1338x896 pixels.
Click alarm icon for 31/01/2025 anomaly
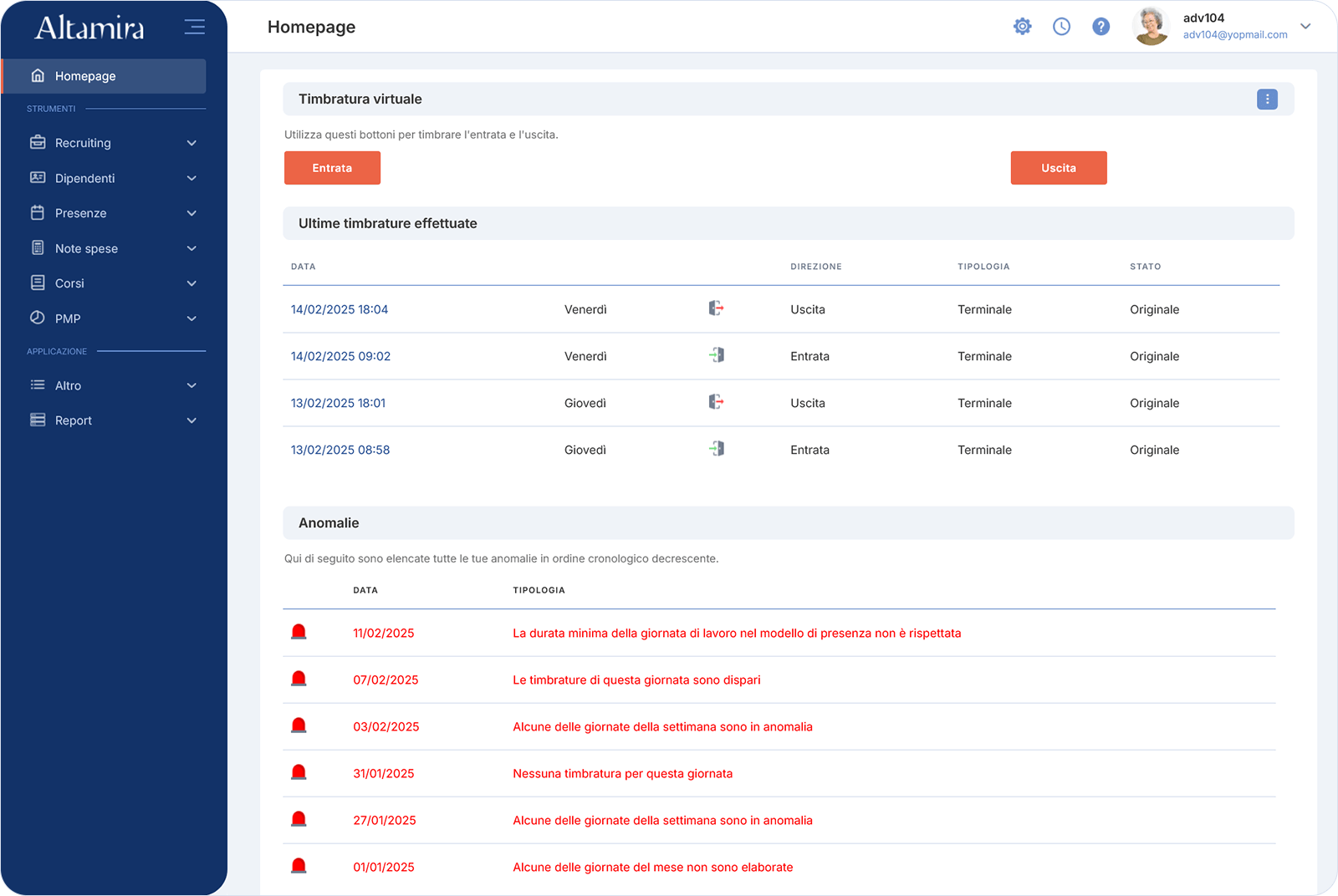click(299, 772)
